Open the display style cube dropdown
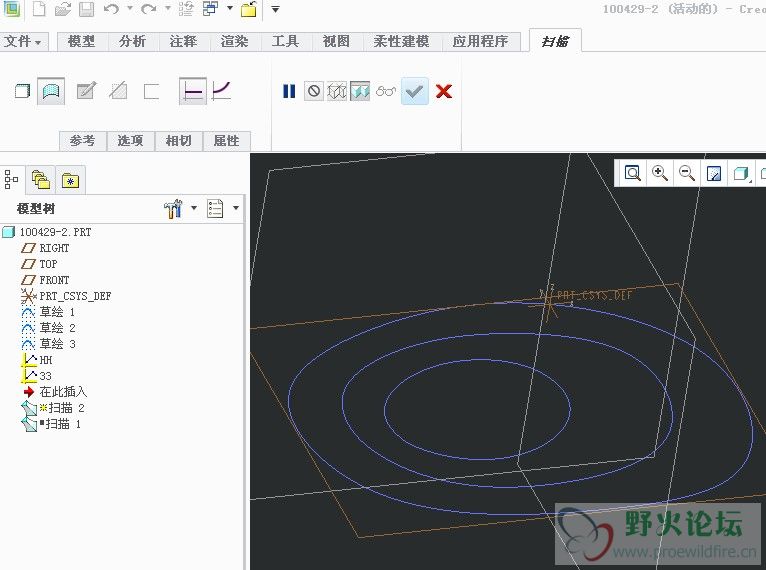Image resolution: width=766 pixels, height=570 pixels. click(x=741, y=173)
